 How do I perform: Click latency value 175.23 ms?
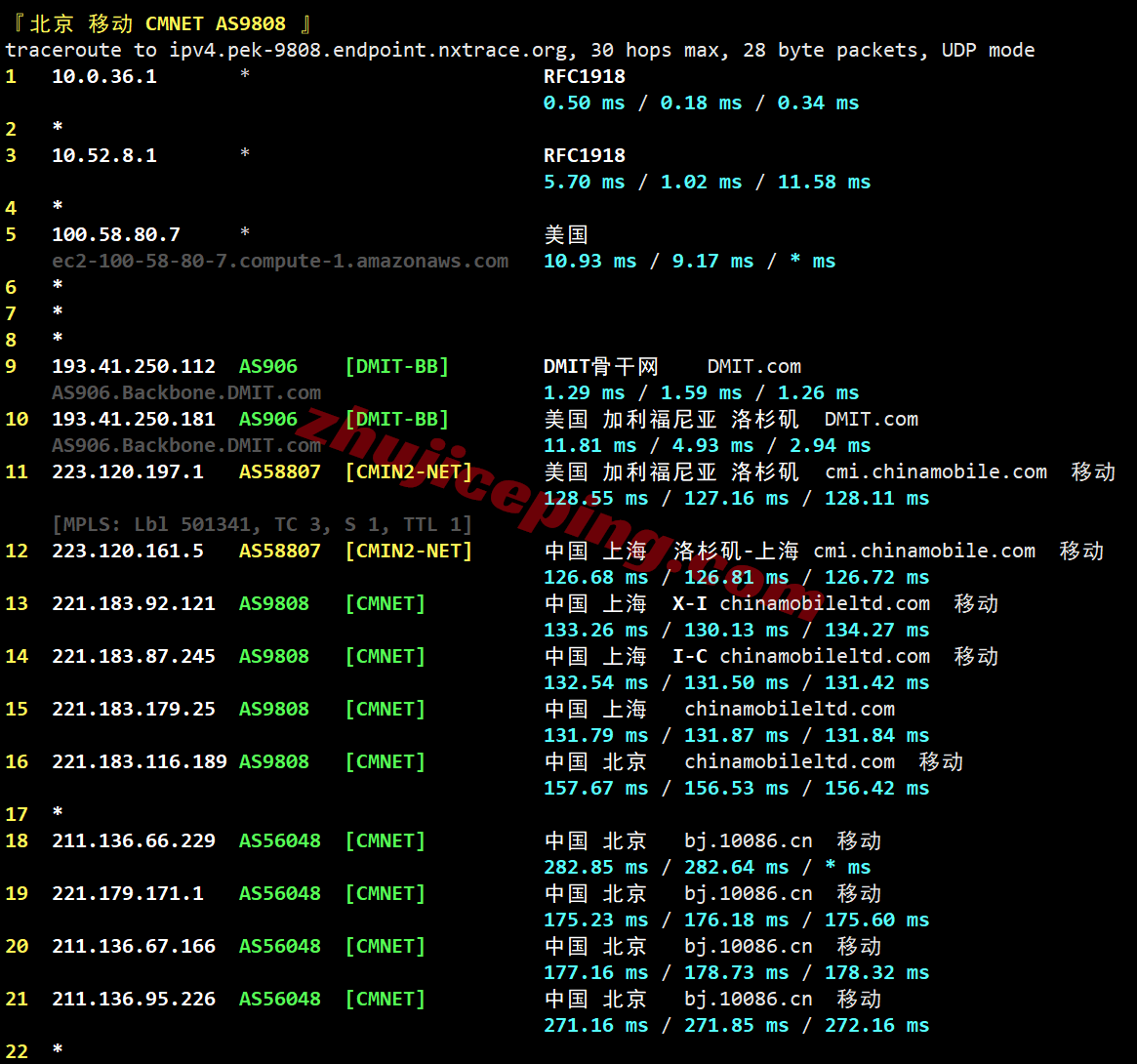coord(596,920)
